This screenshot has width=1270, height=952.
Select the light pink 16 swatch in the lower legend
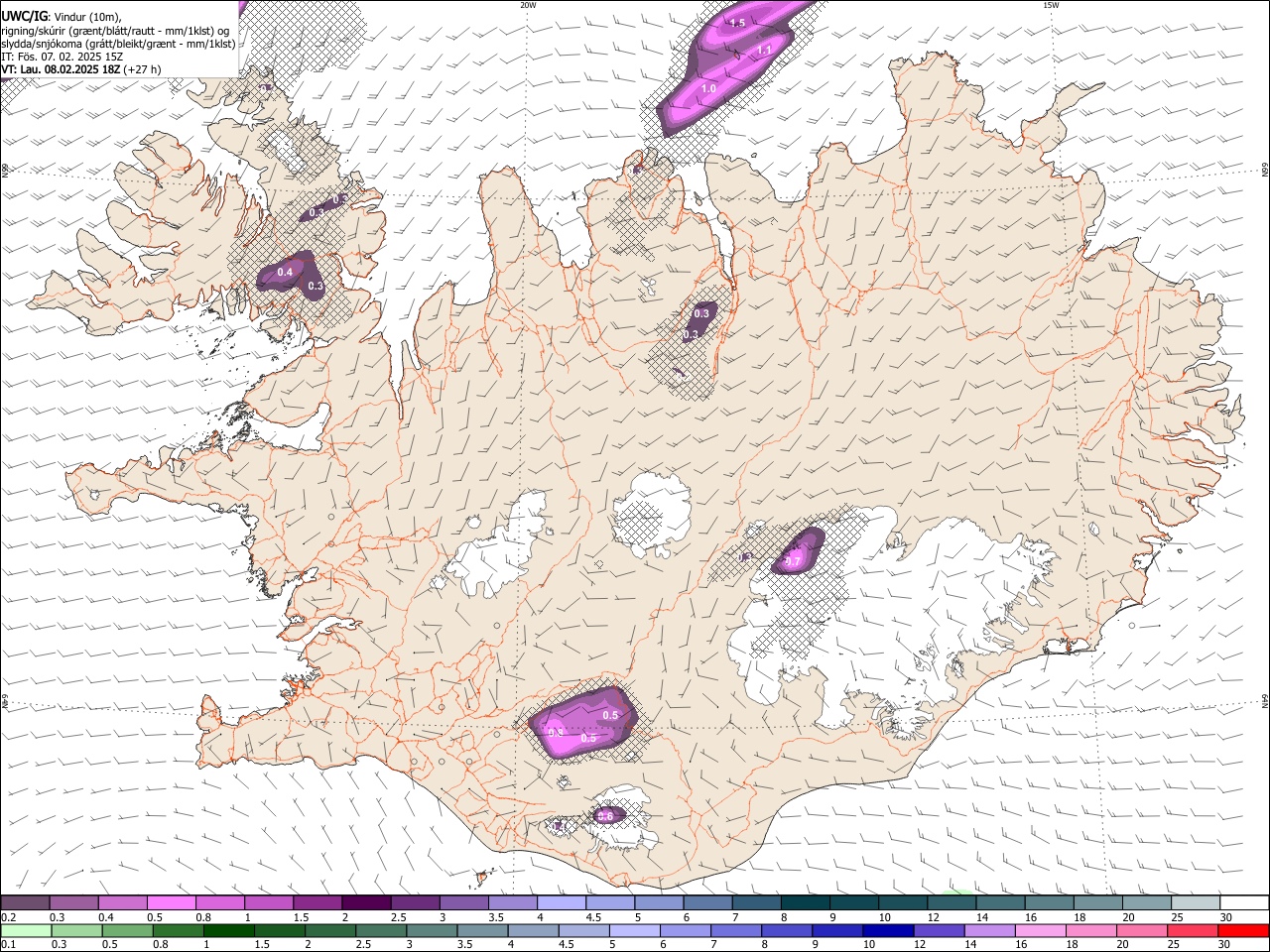tap(1039, 930)
